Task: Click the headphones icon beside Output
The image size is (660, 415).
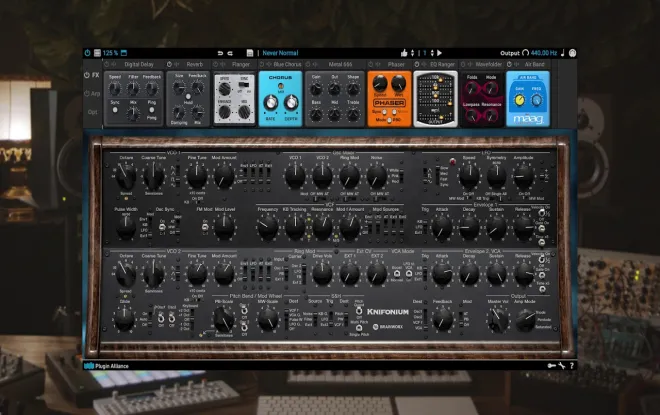Action: 525,53
